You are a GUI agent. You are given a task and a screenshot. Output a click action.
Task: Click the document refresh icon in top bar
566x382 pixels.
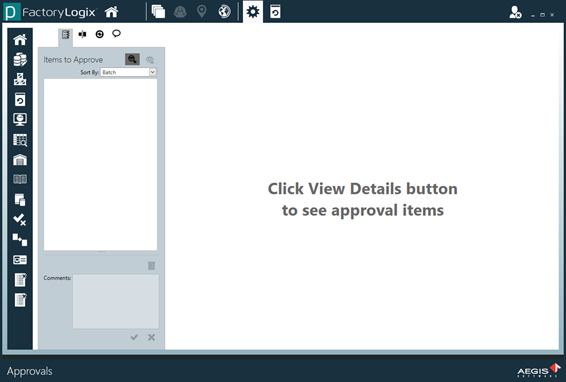[x=275, y=12]
